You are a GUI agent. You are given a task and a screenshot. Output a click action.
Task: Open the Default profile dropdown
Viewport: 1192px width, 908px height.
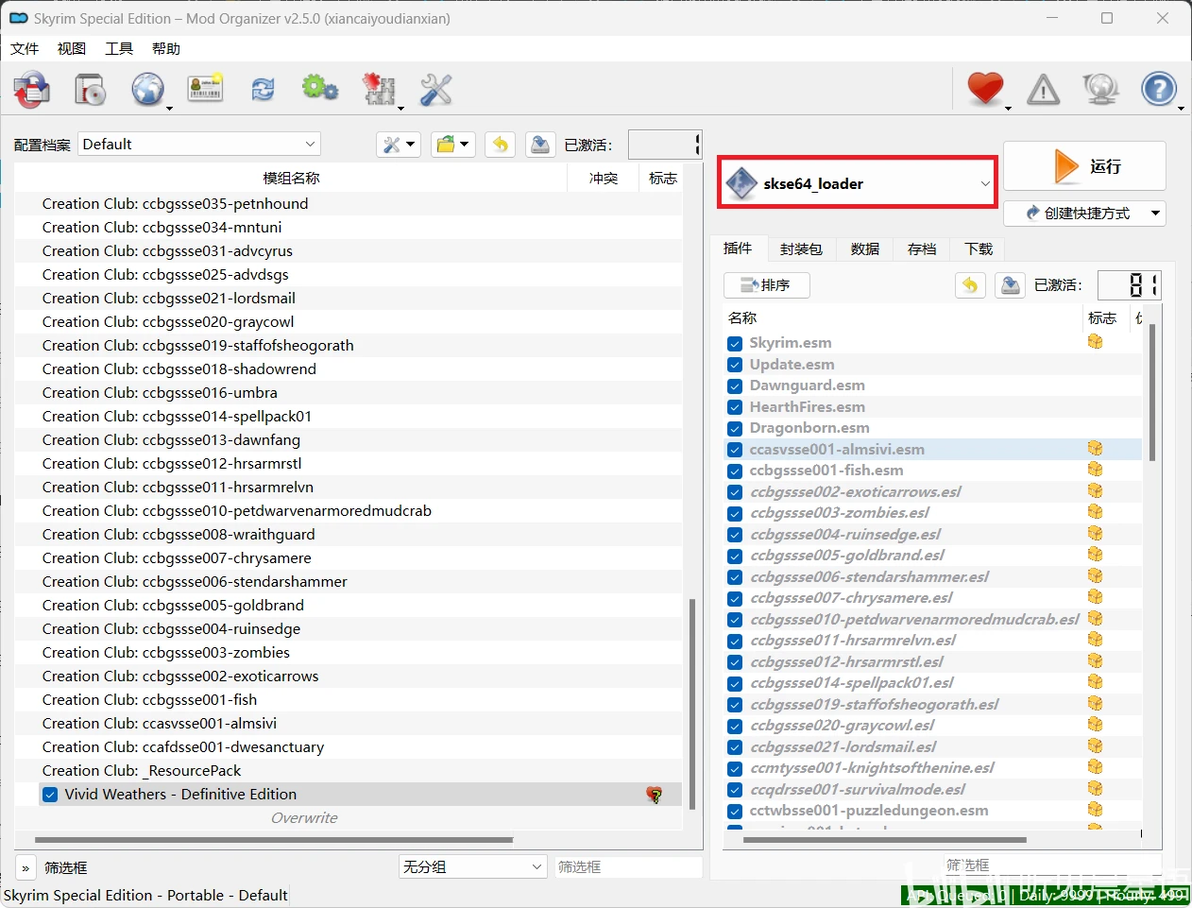pyautogui.click(x=199, y=144)
